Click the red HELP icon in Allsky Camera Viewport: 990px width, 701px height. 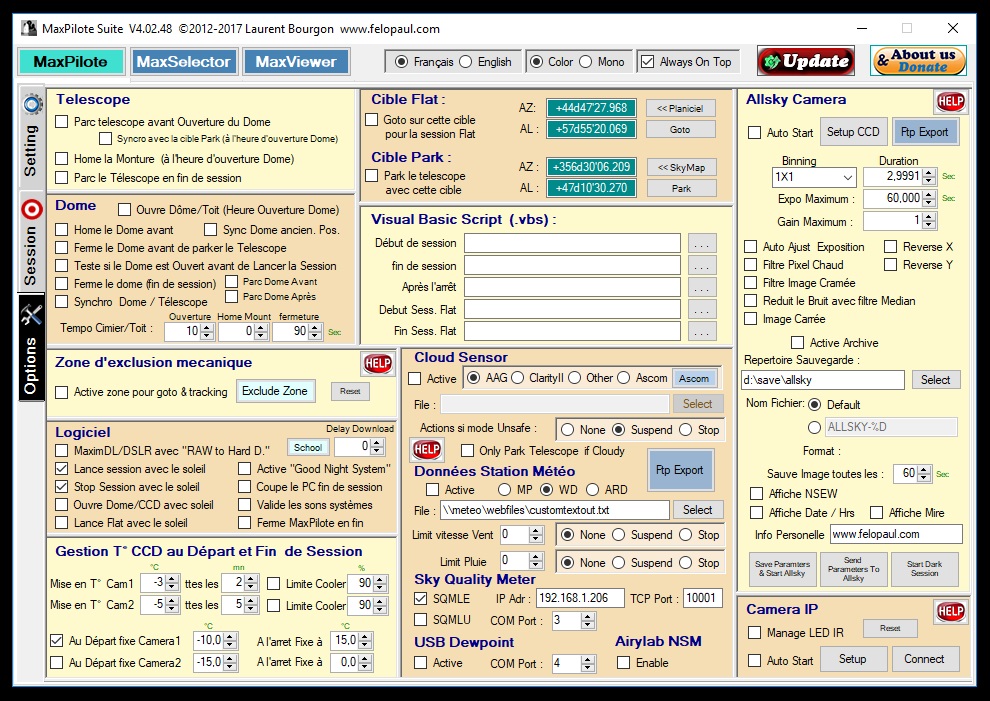pos(950,102)
